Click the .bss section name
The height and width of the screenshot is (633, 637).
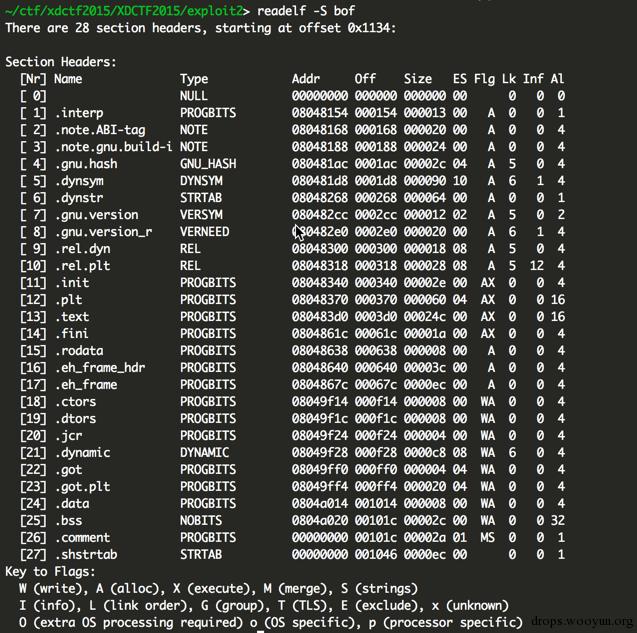69,520
